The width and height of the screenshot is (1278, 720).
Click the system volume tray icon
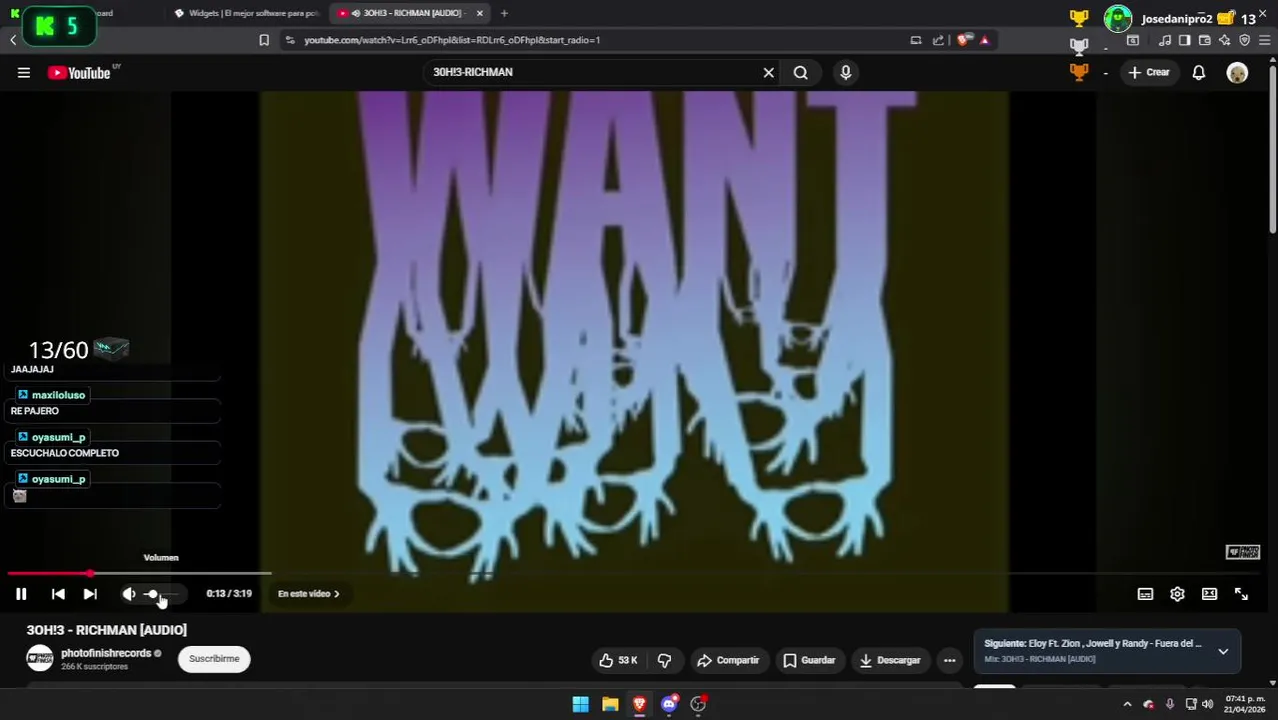coord(1207,704)
